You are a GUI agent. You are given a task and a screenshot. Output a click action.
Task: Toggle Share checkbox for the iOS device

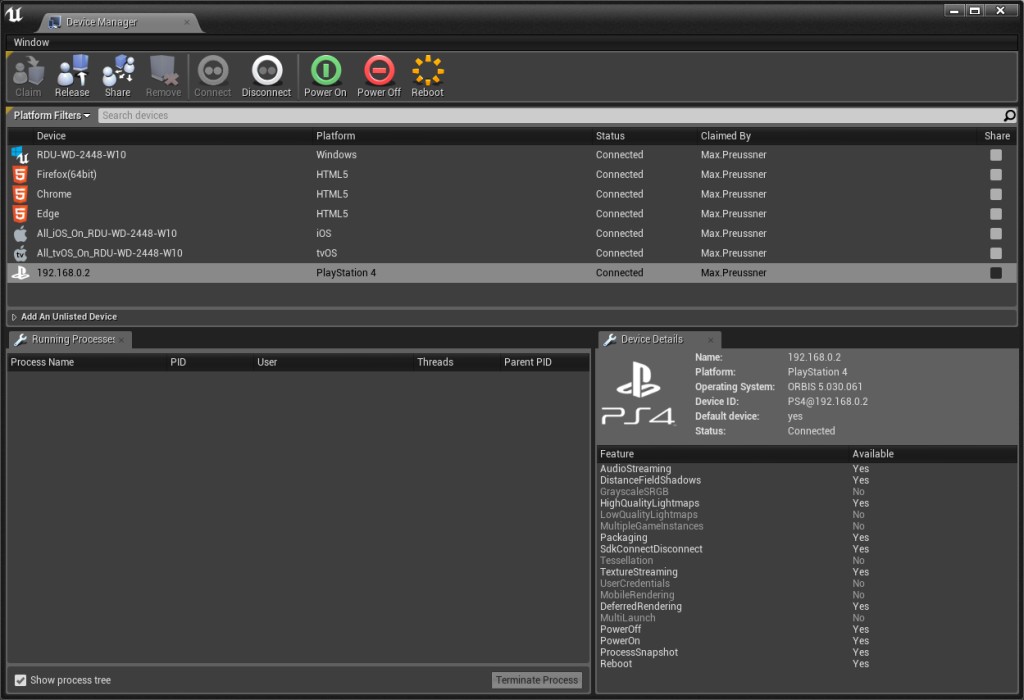[x=995, y=233]
